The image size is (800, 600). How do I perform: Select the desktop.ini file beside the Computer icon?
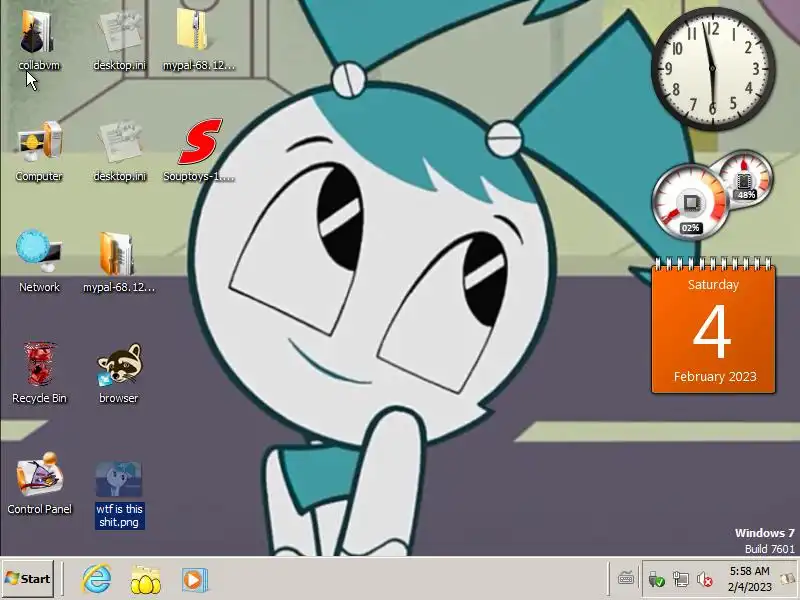[119, 143]
